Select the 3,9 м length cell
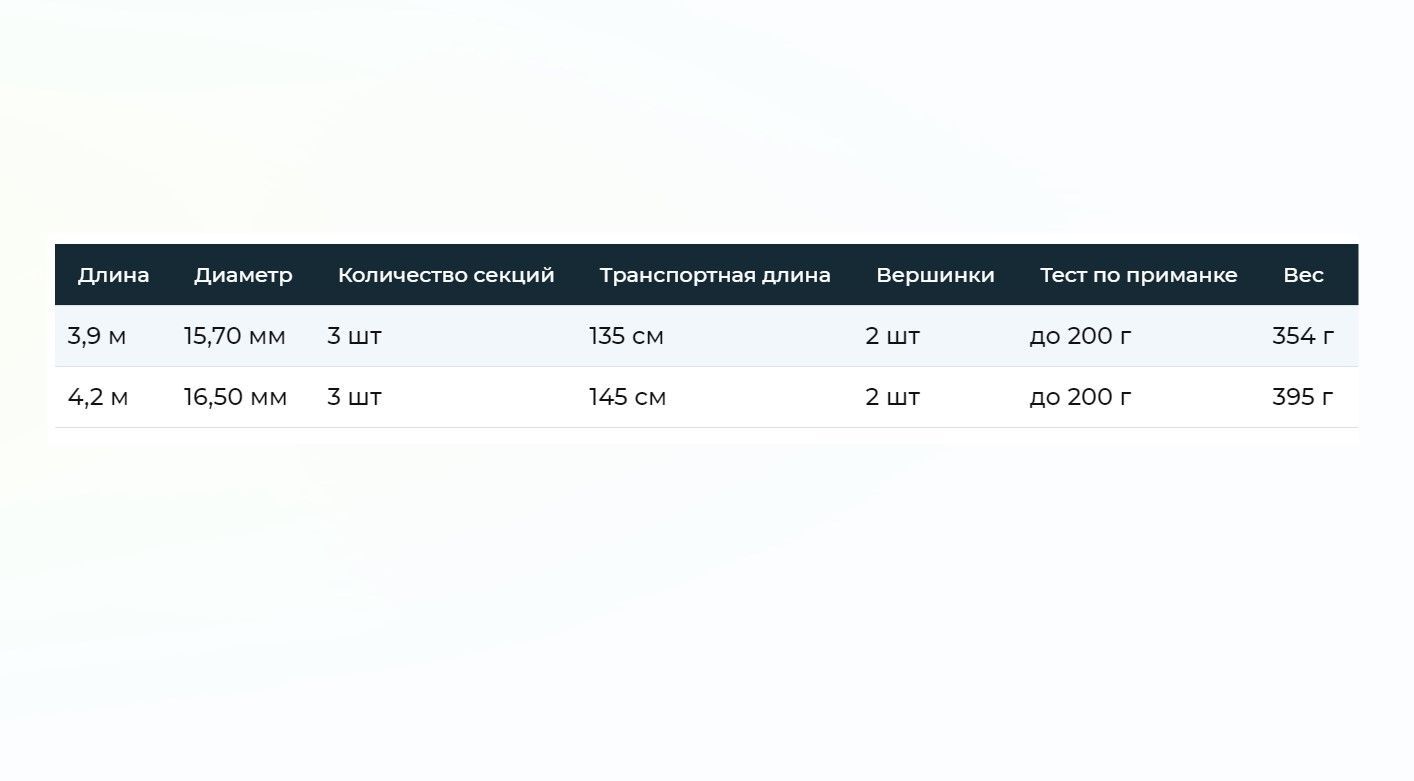Image resolution: width=1414 pixels, height=781 pixels. [x=97, y=336]
